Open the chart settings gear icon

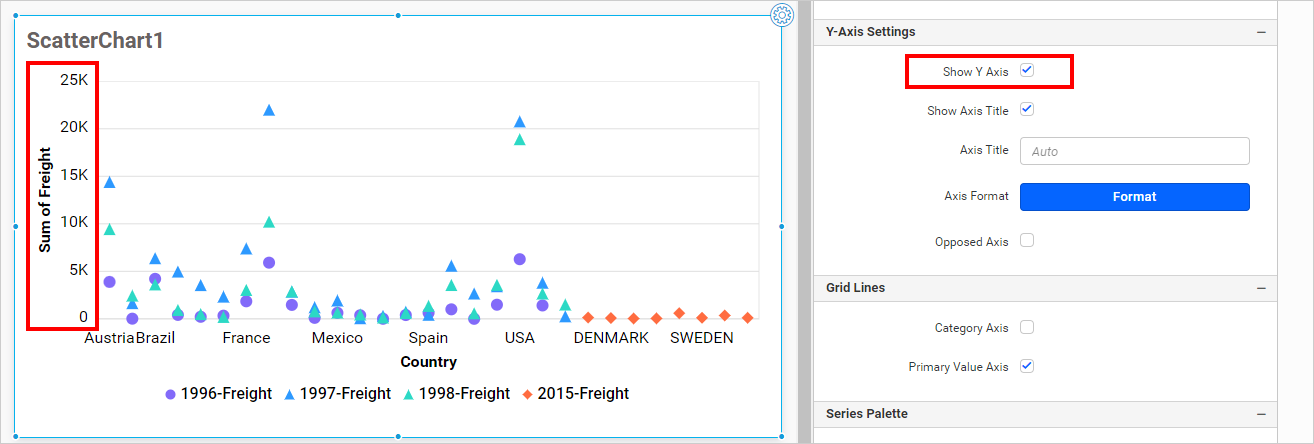782,15
